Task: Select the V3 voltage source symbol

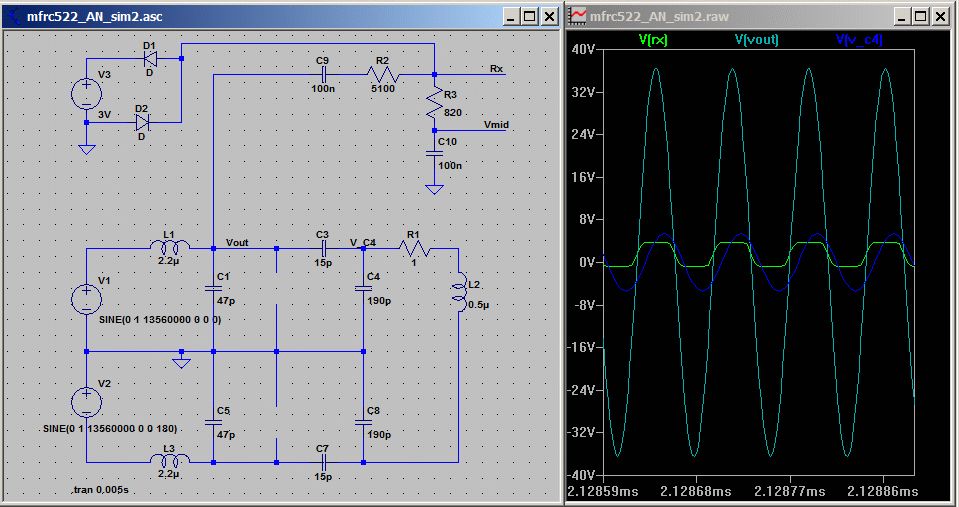Action: click(x=86, y=96)
